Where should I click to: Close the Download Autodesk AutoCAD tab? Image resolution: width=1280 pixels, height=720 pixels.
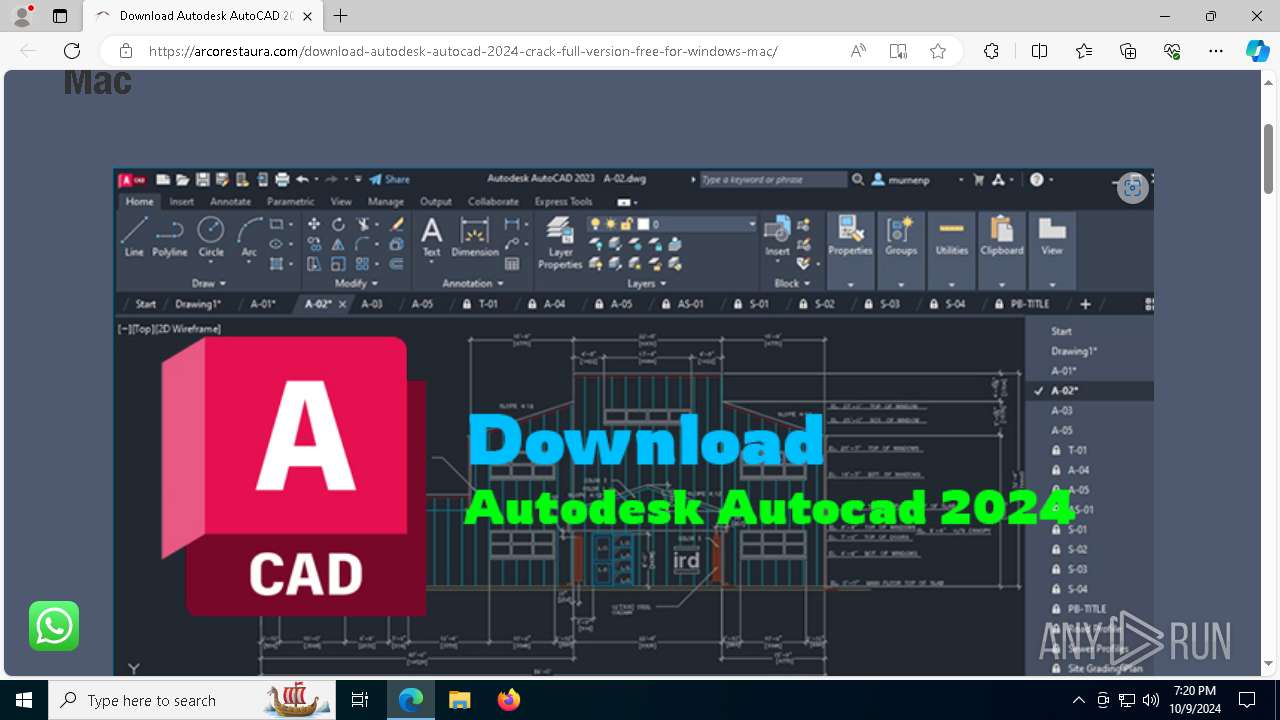pyautogui.click(x=307, y=16)
